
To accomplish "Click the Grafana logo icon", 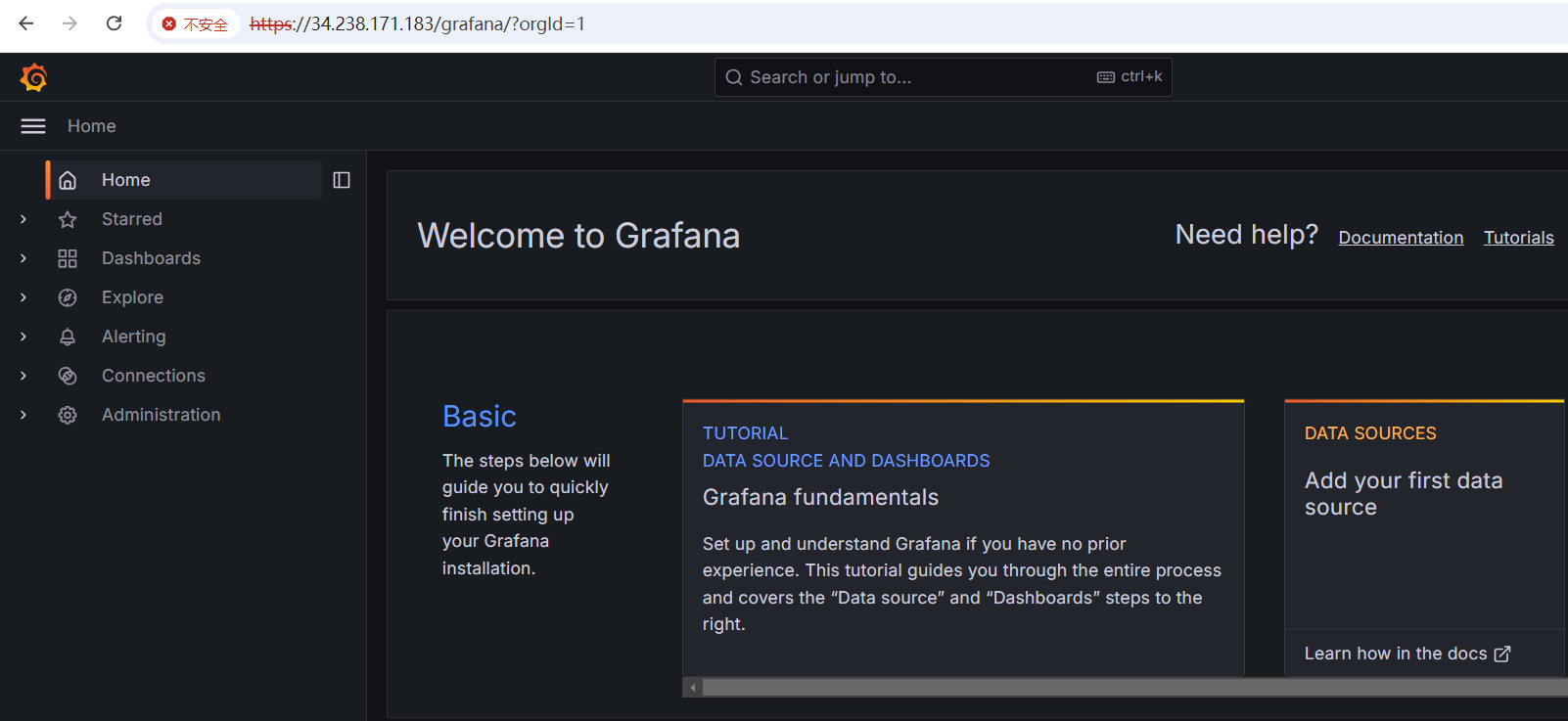I will tap(33, 77).
